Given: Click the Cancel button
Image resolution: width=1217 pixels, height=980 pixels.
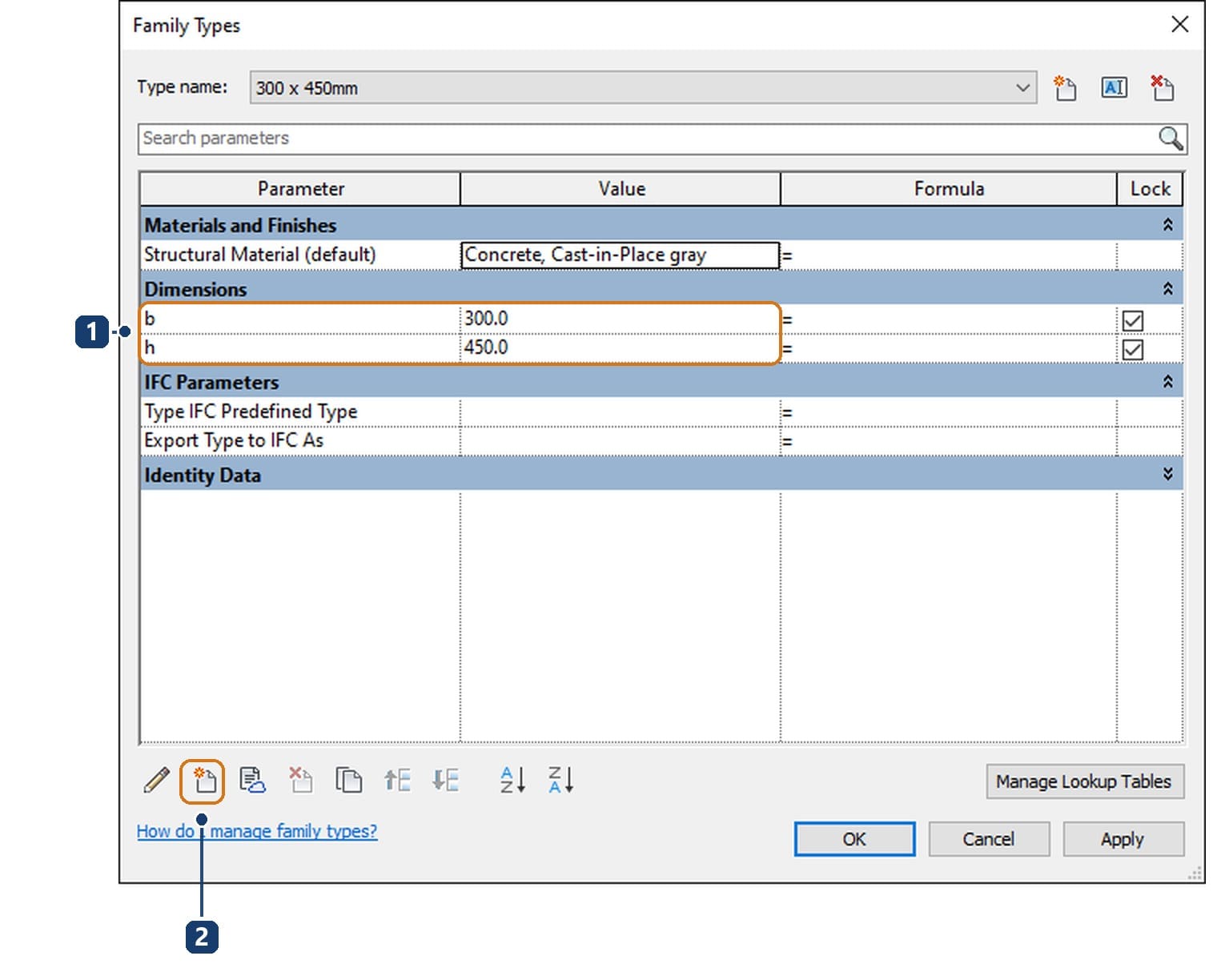Looking at the screenshot, I should [x=989, y=839].
